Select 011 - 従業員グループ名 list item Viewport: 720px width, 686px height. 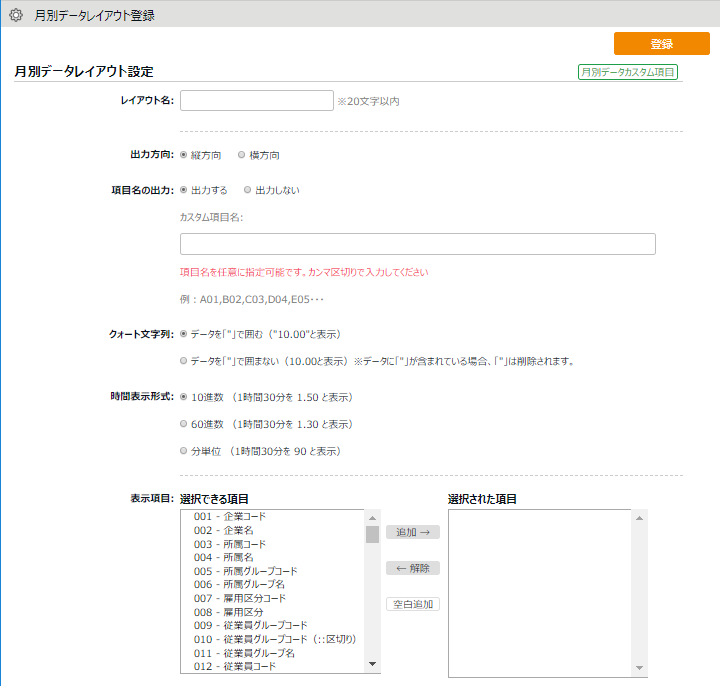pyautogui.click(x=273, y=653)
